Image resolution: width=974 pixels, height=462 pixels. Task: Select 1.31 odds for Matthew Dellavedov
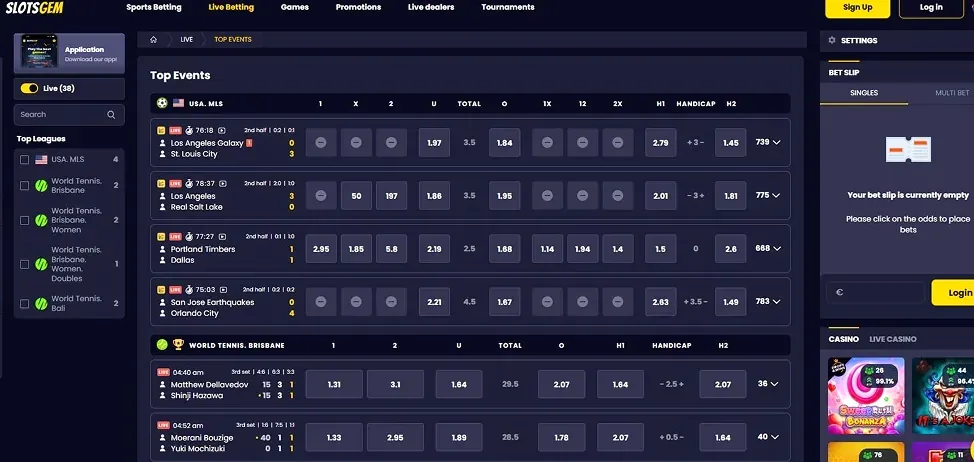334,384
